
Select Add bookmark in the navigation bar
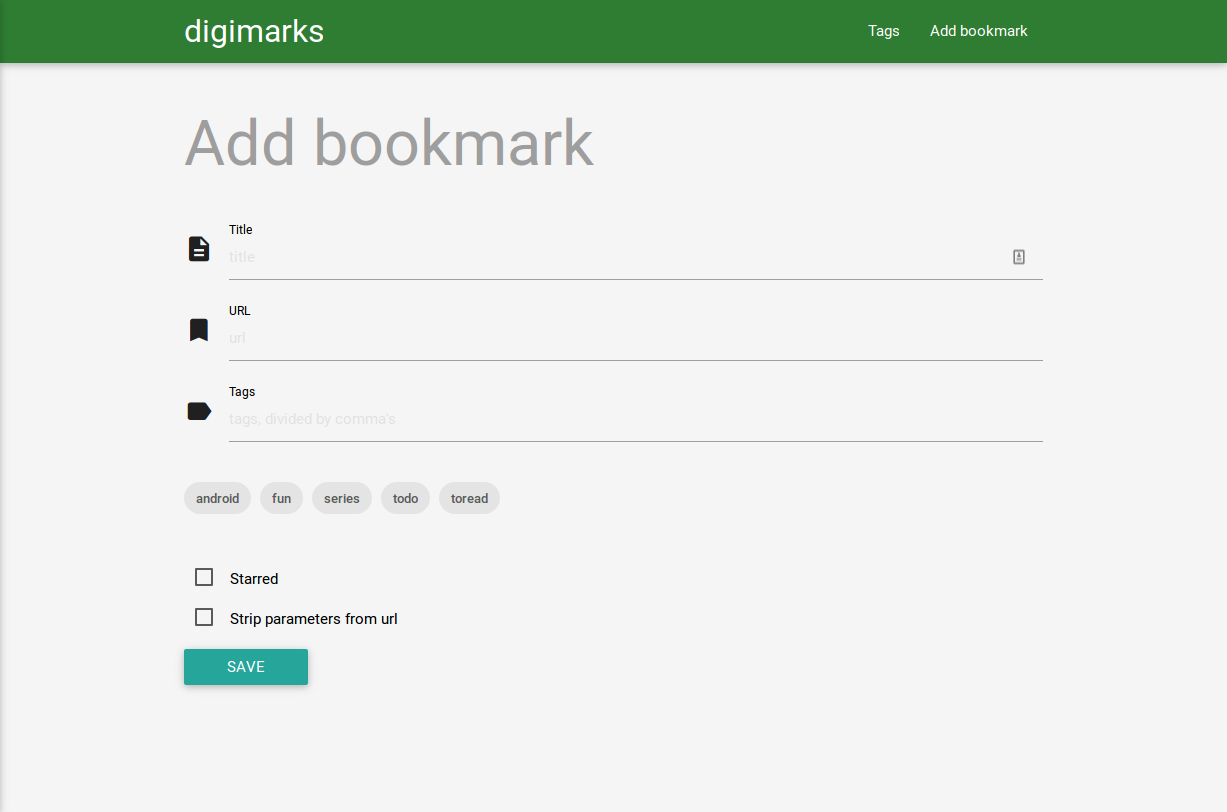tap(978, 31)
